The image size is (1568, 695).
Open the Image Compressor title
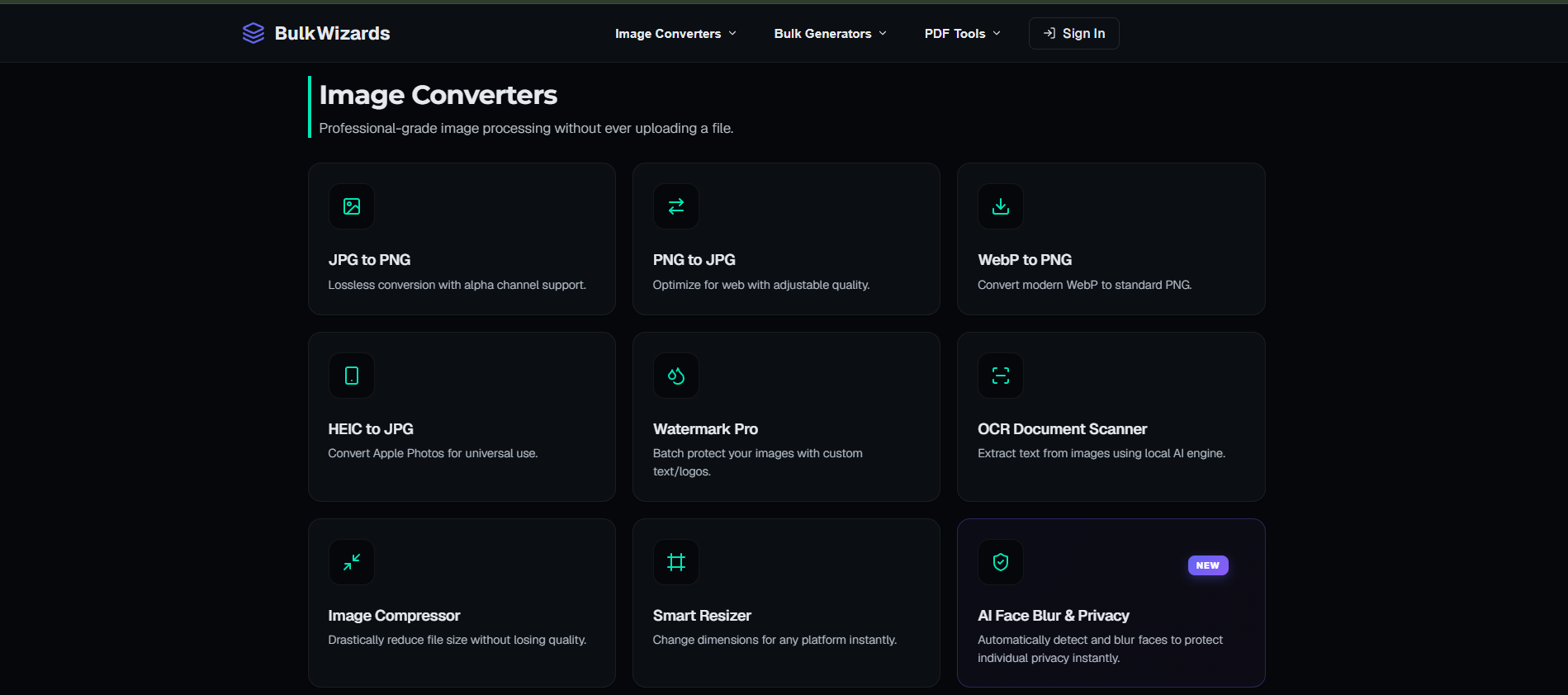coord(394,616)
